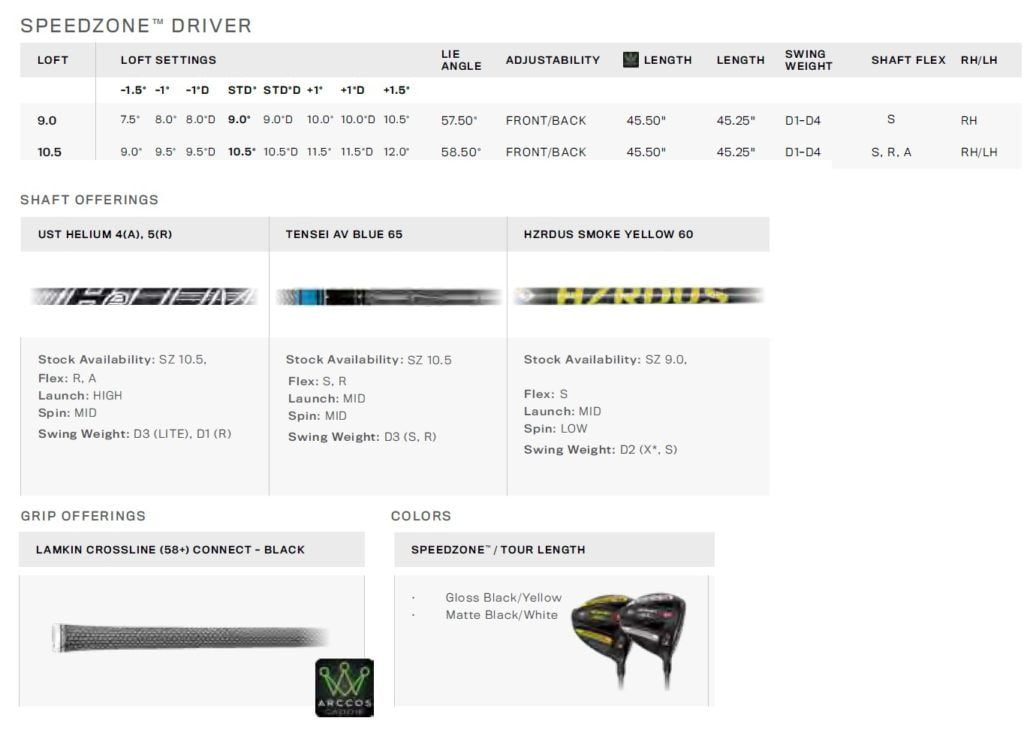
Task: Click the RH/LH column header
Action: point(979,60)
